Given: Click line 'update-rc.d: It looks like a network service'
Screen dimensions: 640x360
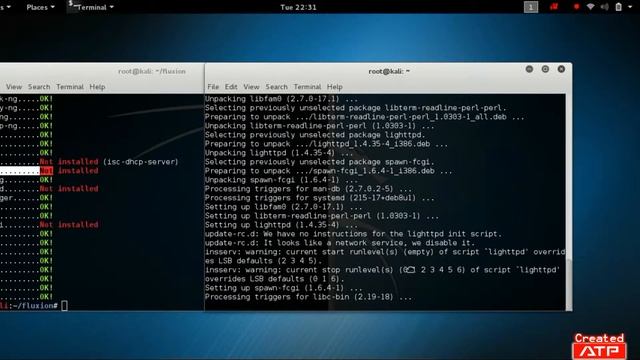Looking at the screenshot, I should click(340, 242).
